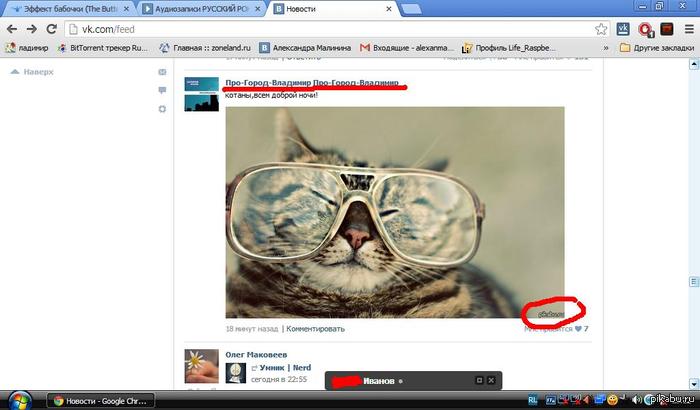Click the browser back arrow
Image resolution: width=700 pixels, height=410 pixels.
pos(11,29)
